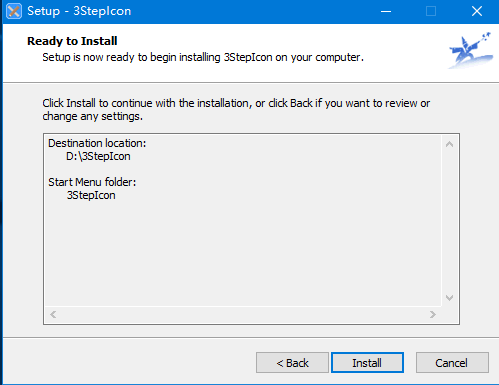Click the summary box scroll up arrow
The height and width of the screenshot is (385, 499).
click(449, 144)
